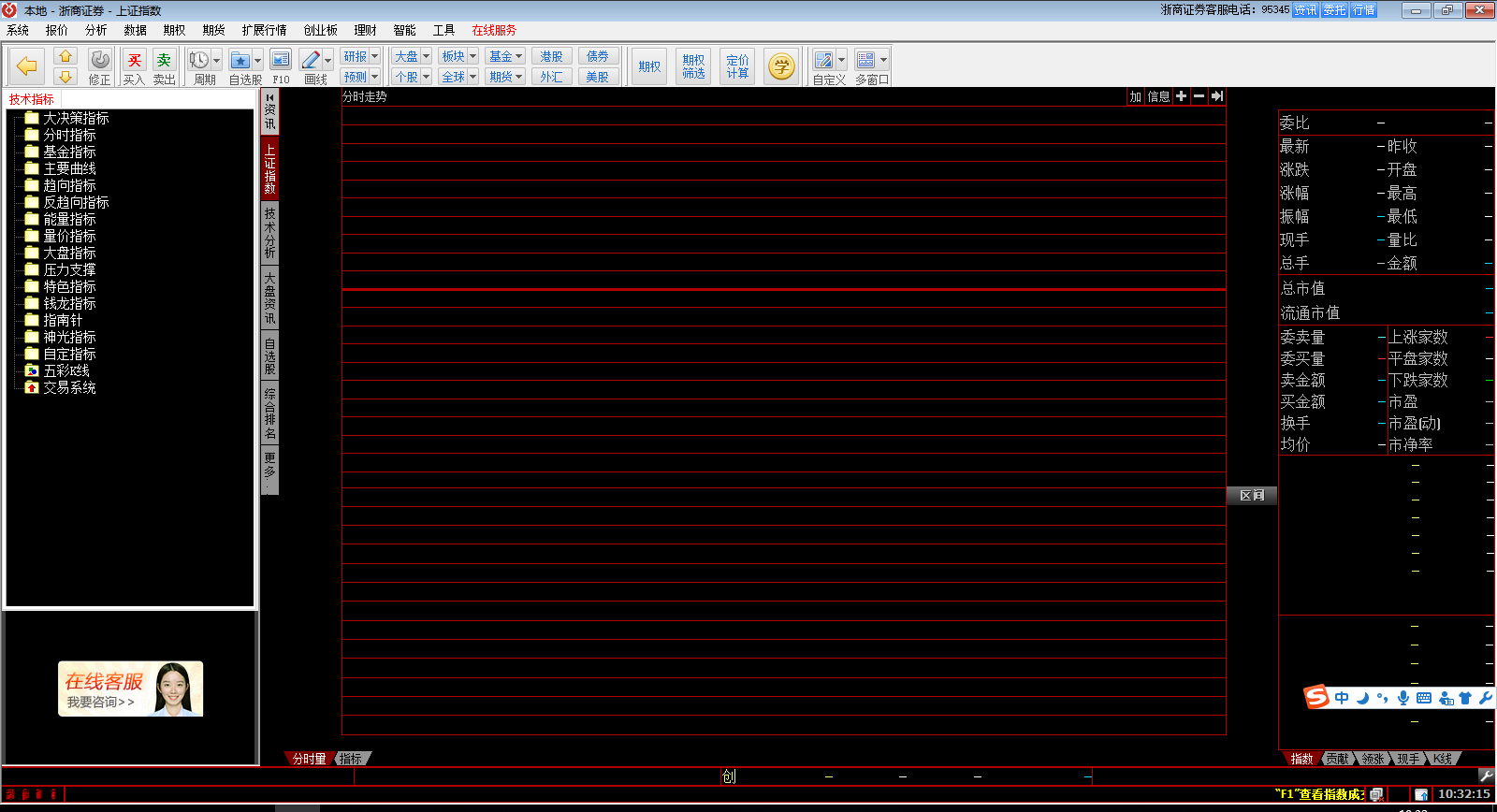The width and height of the screenshot is (1497, 812).
Task: Click the back arrow toolbar icon
Action: [x=27, y=66]
